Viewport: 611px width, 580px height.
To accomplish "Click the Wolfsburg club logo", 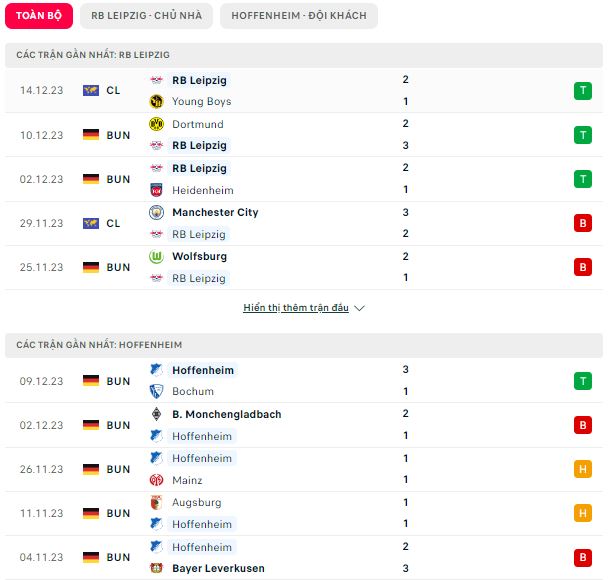I will click(156, 256).
